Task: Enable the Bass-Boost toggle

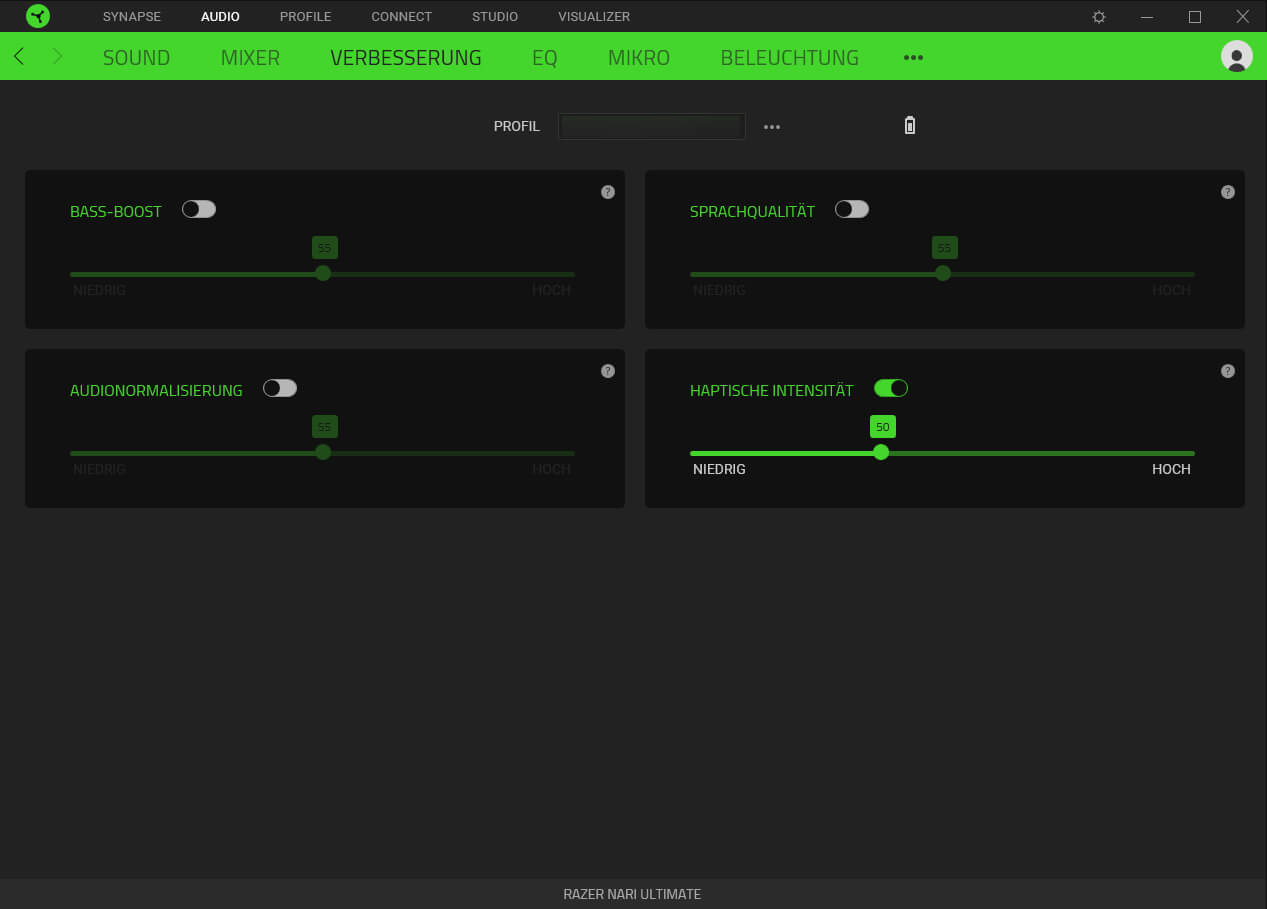Action: click(199, 209)
